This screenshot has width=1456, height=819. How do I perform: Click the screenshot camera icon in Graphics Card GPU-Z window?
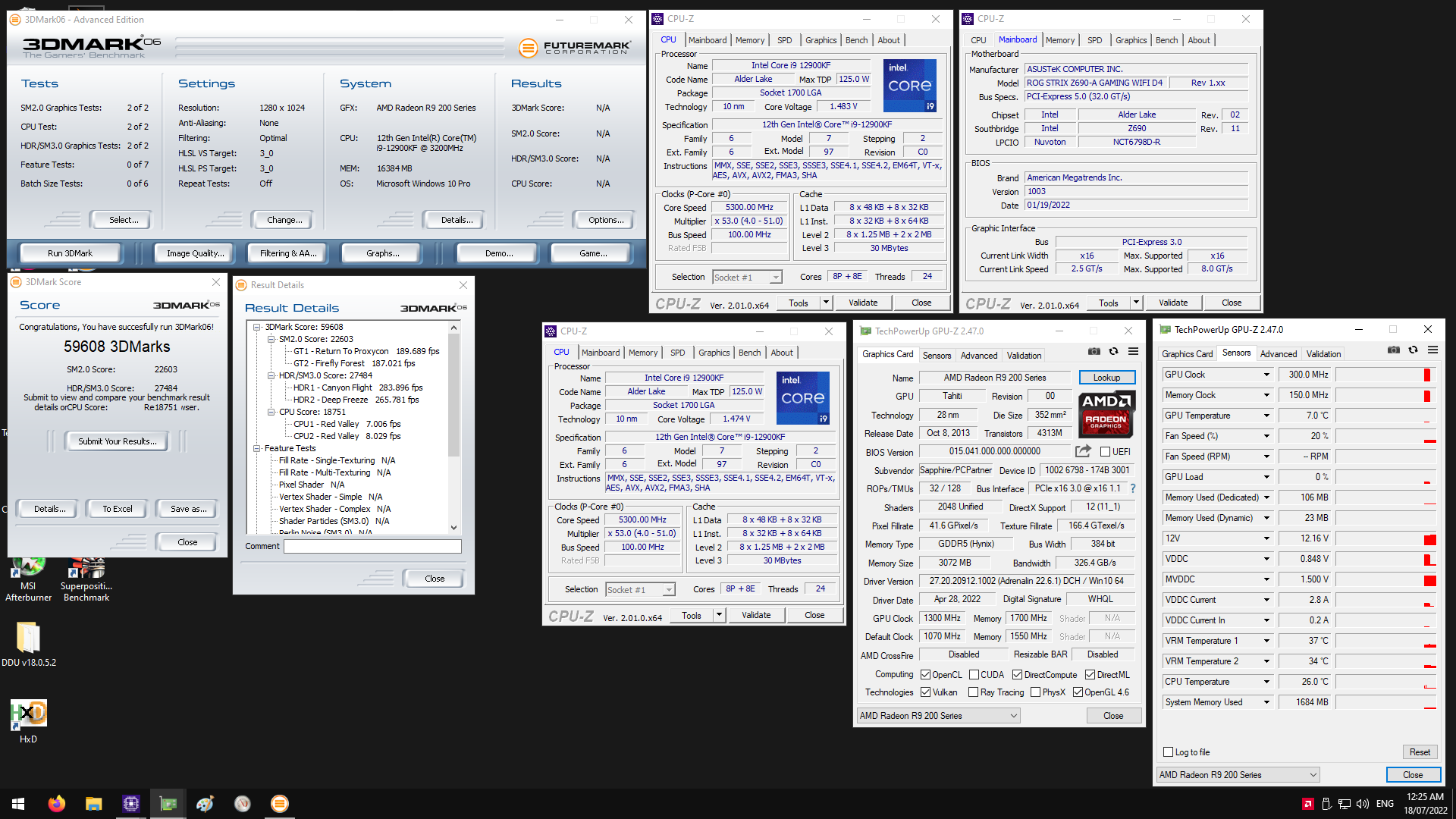(x=1094, y=351)
